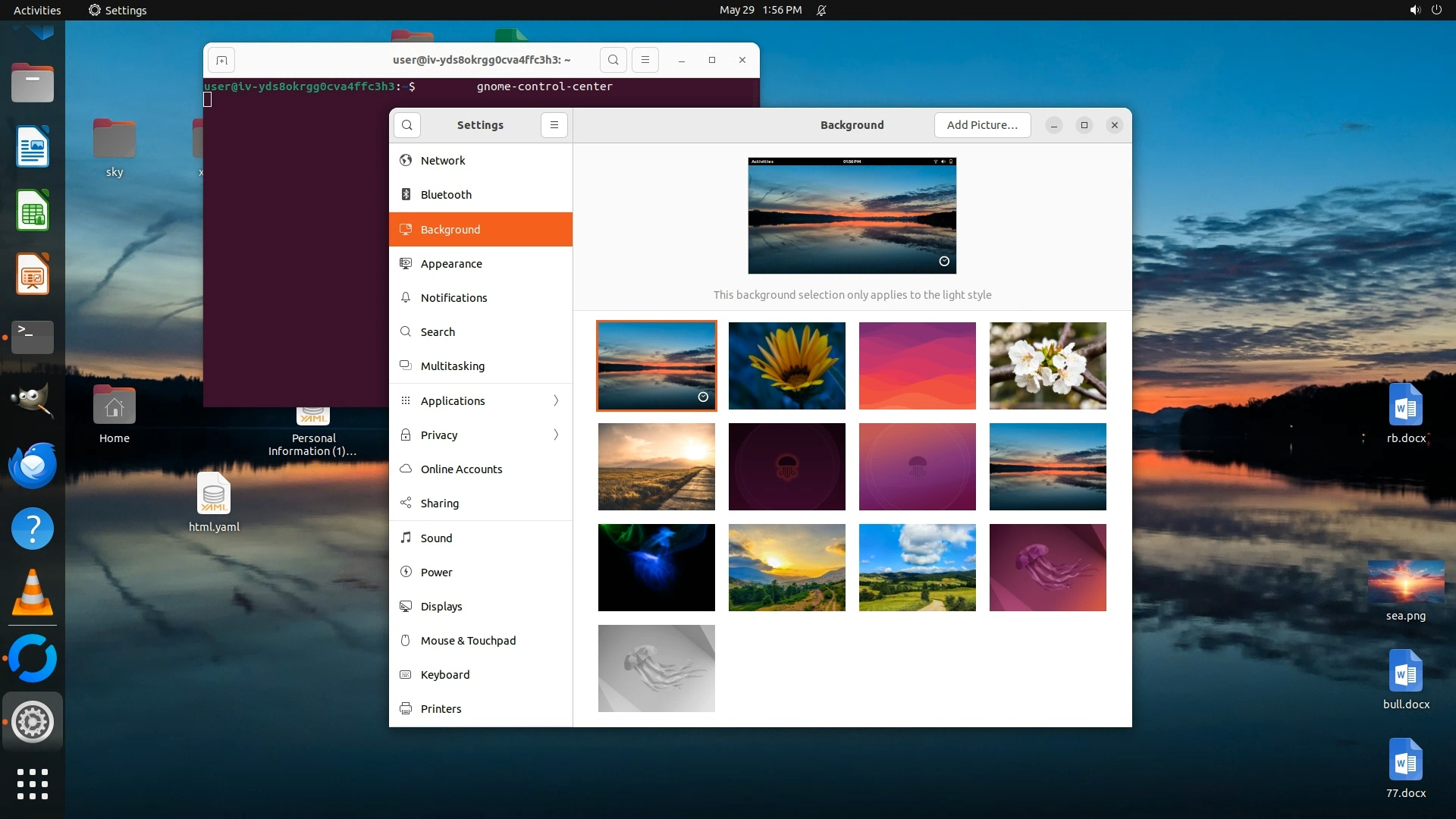Click the Add Picture button
The height and width of the screenshot is (819, 1456).
click(982, 125)
